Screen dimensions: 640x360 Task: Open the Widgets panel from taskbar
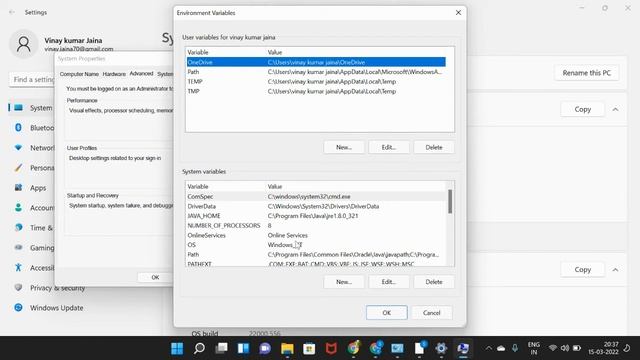(x=244, y=348)
